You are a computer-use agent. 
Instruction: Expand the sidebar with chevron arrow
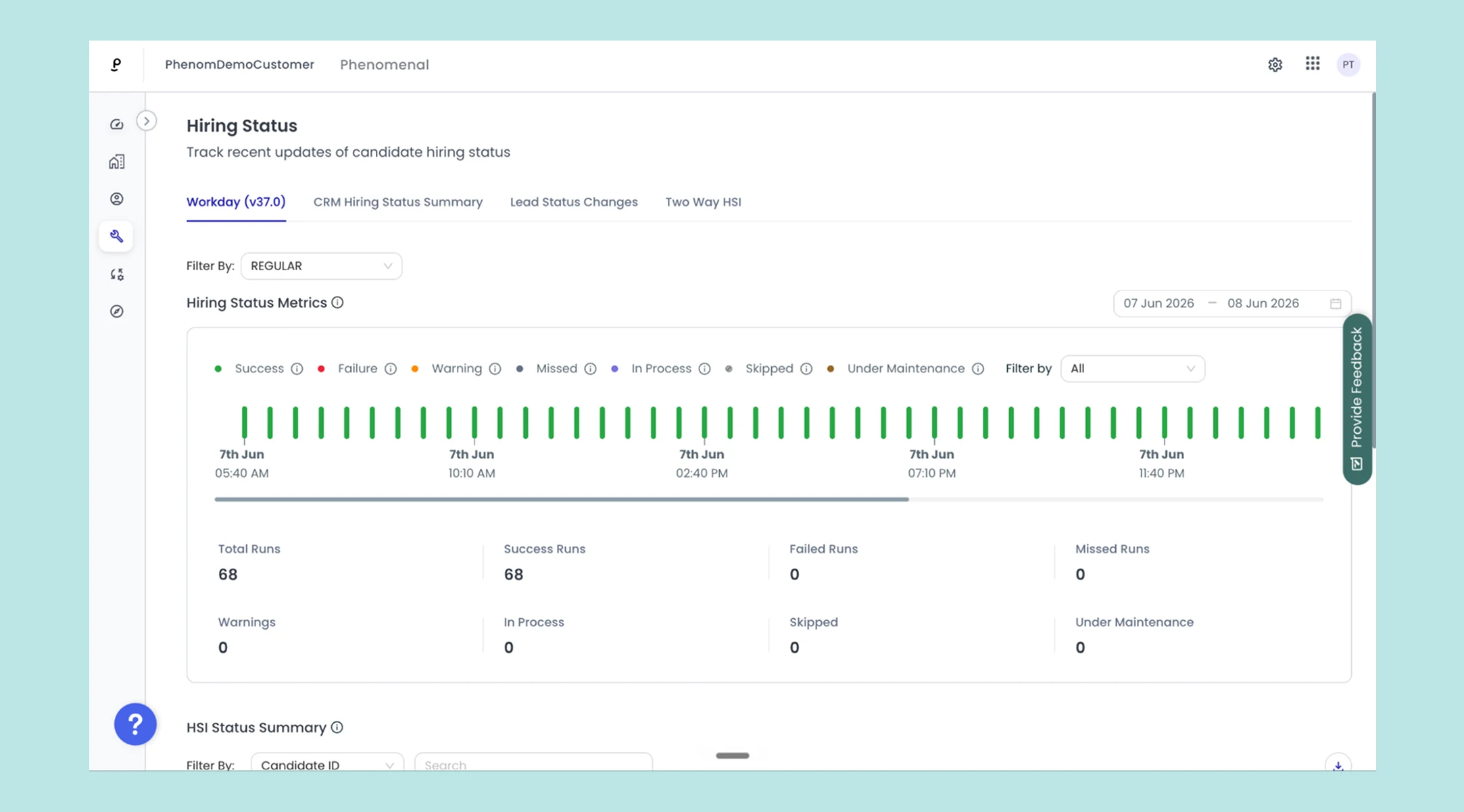coord(147,121)
